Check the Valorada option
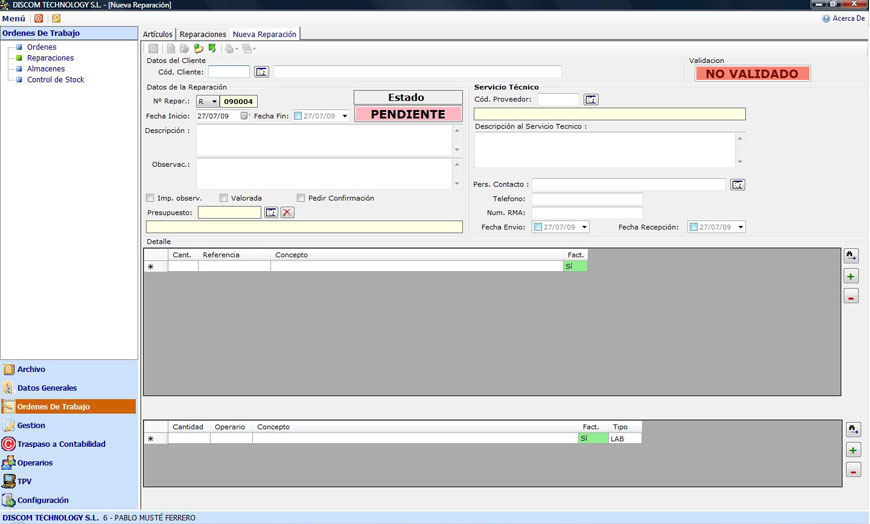This screenshot has width=870, height=524. coord(224,198)
